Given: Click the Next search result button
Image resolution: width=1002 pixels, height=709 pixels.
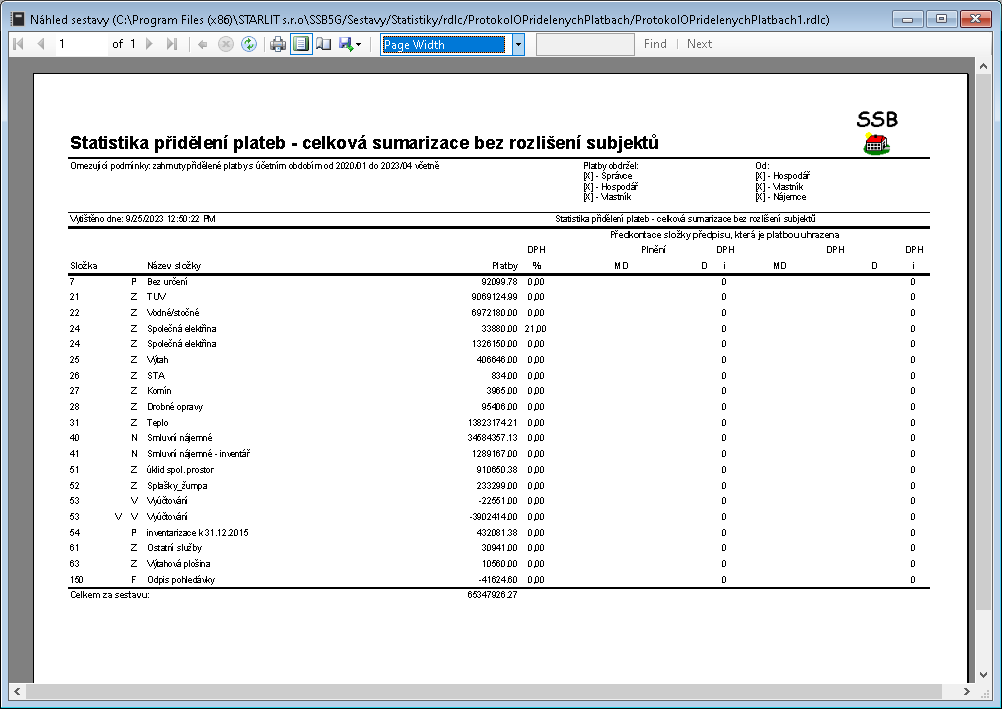Looking at the screenshot, I should pyautogui.click(x=699, y=44).
